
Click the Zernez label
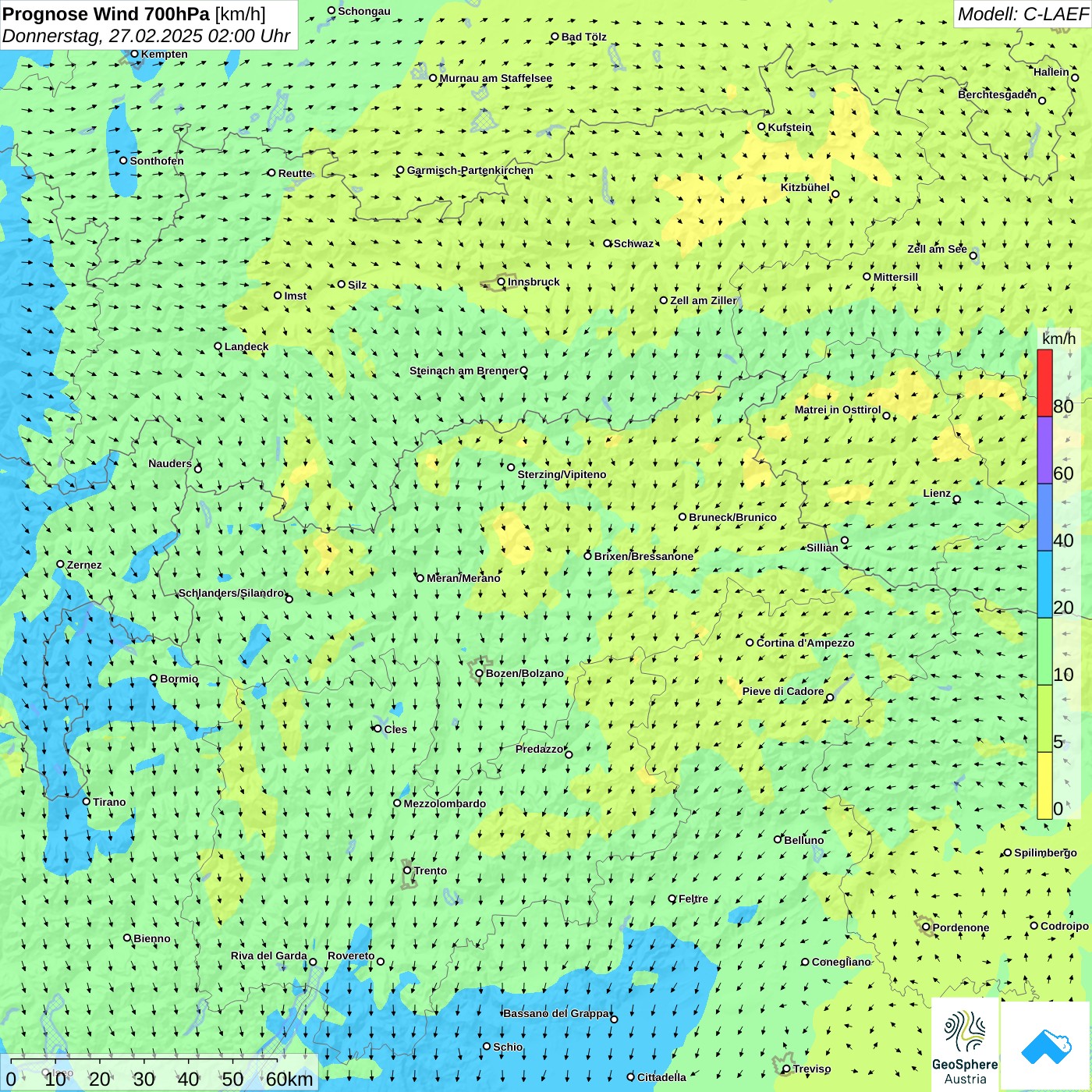[x=84, y=565]
